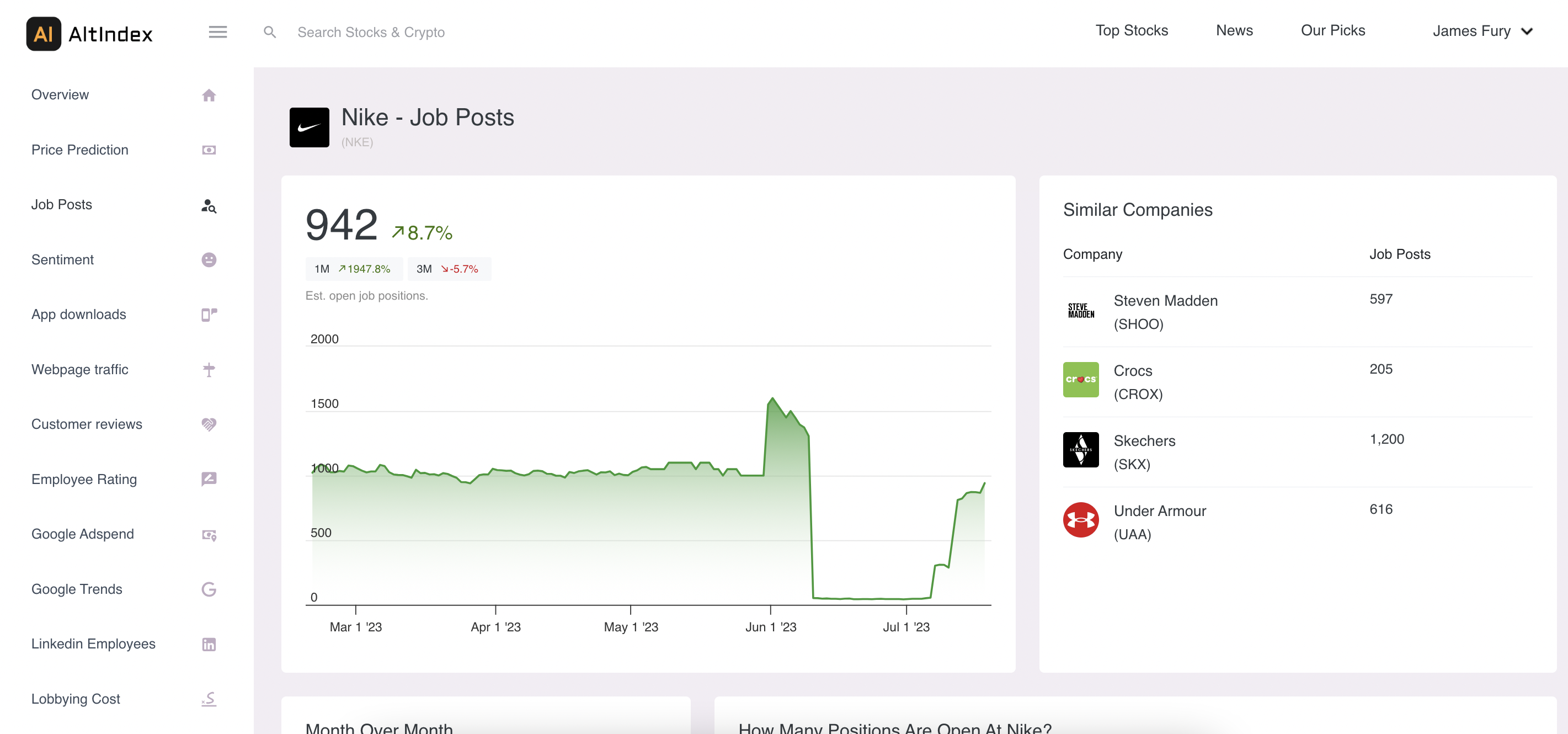This screenshot has height=734, width=1568.
Task: Click the 'Job Posts' column header
Action: (1400, 254)
